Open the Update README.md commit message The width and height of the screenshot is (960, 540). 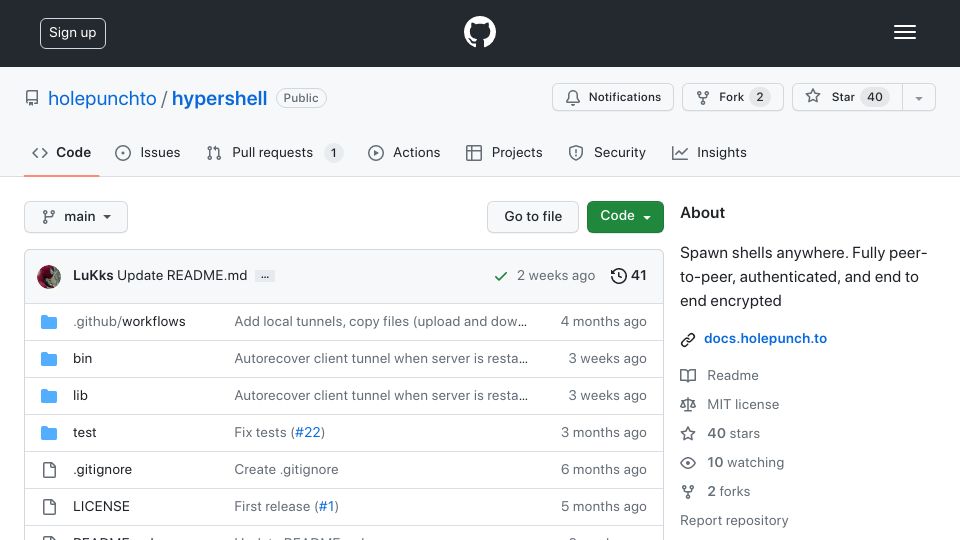pyautogui.click(x=182, y=276)
